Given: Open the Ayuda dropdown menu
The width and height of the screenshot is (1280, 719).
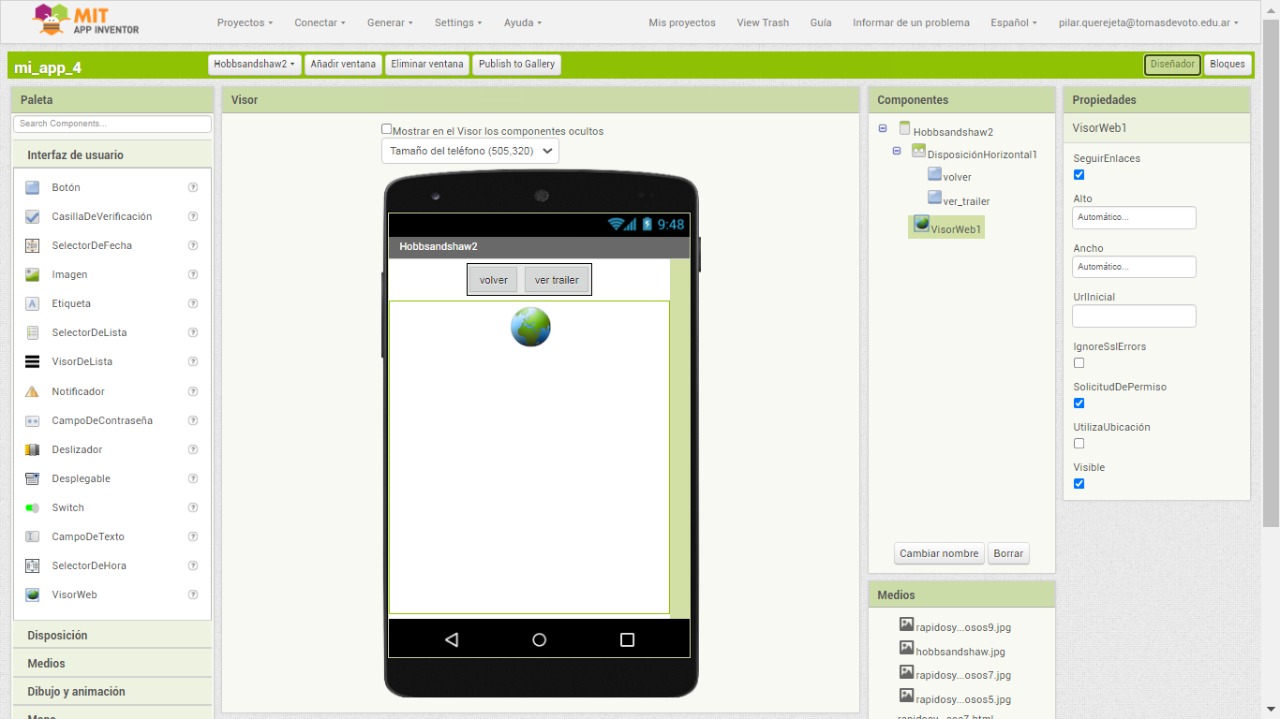Looking at the screenshot, I should (523, 22).
